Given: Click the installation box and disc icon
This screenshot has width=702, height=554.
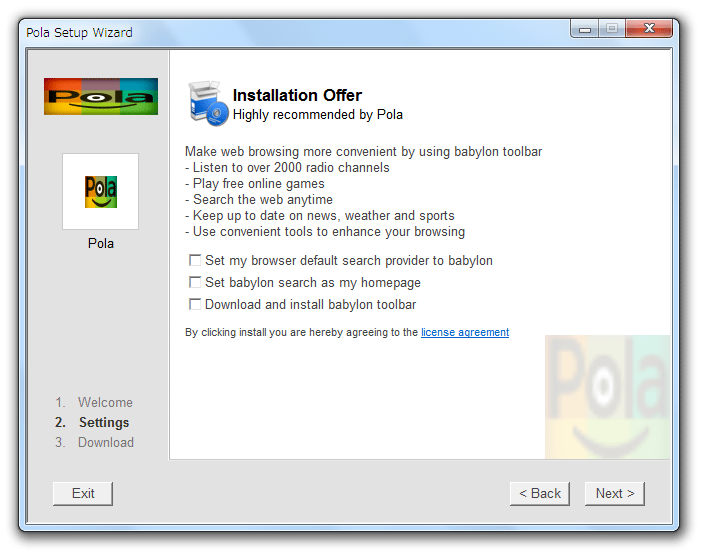Looking at the screenshot, I should (x=208, y=103).
